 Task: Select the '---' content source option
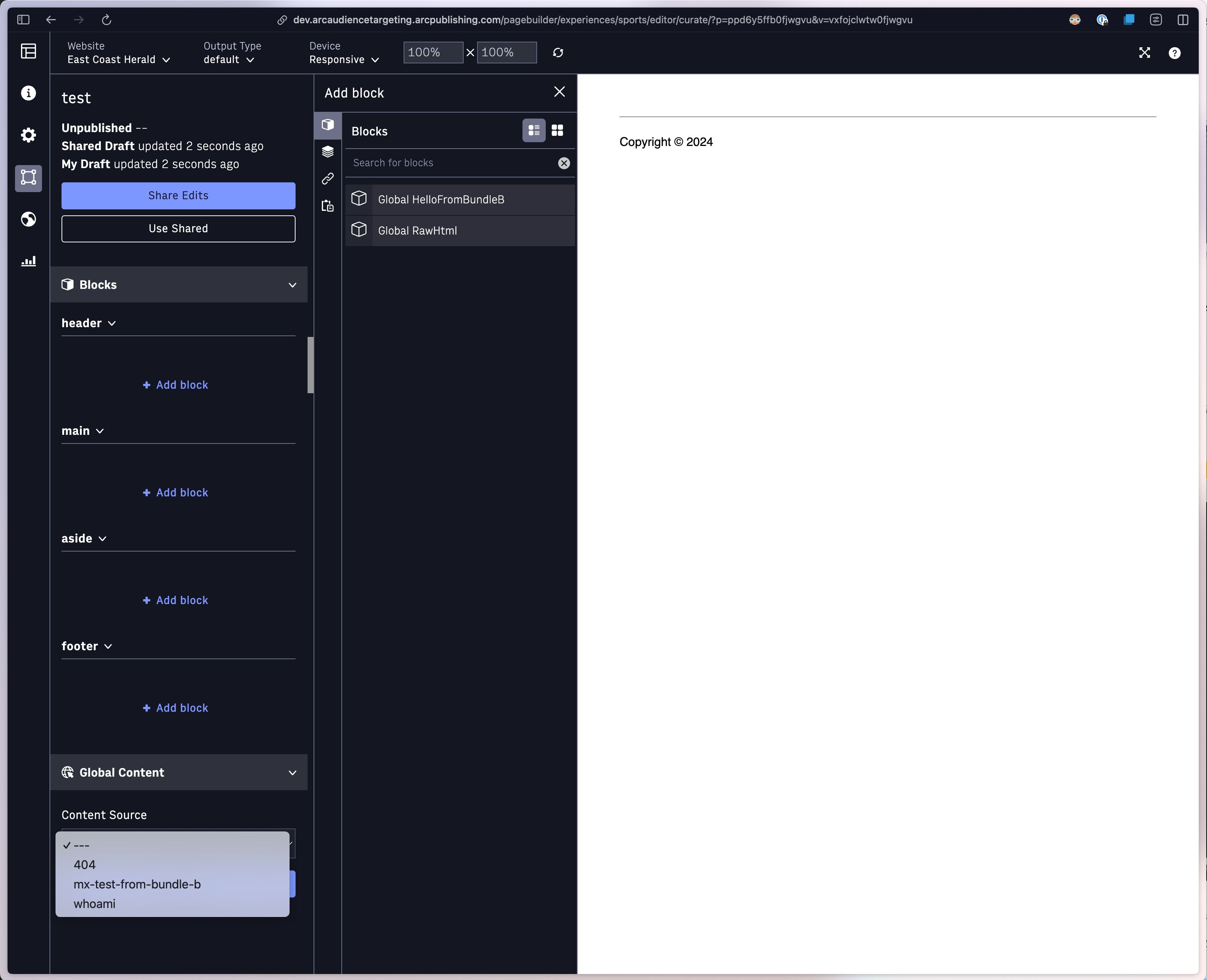click(x=82, y=845)
